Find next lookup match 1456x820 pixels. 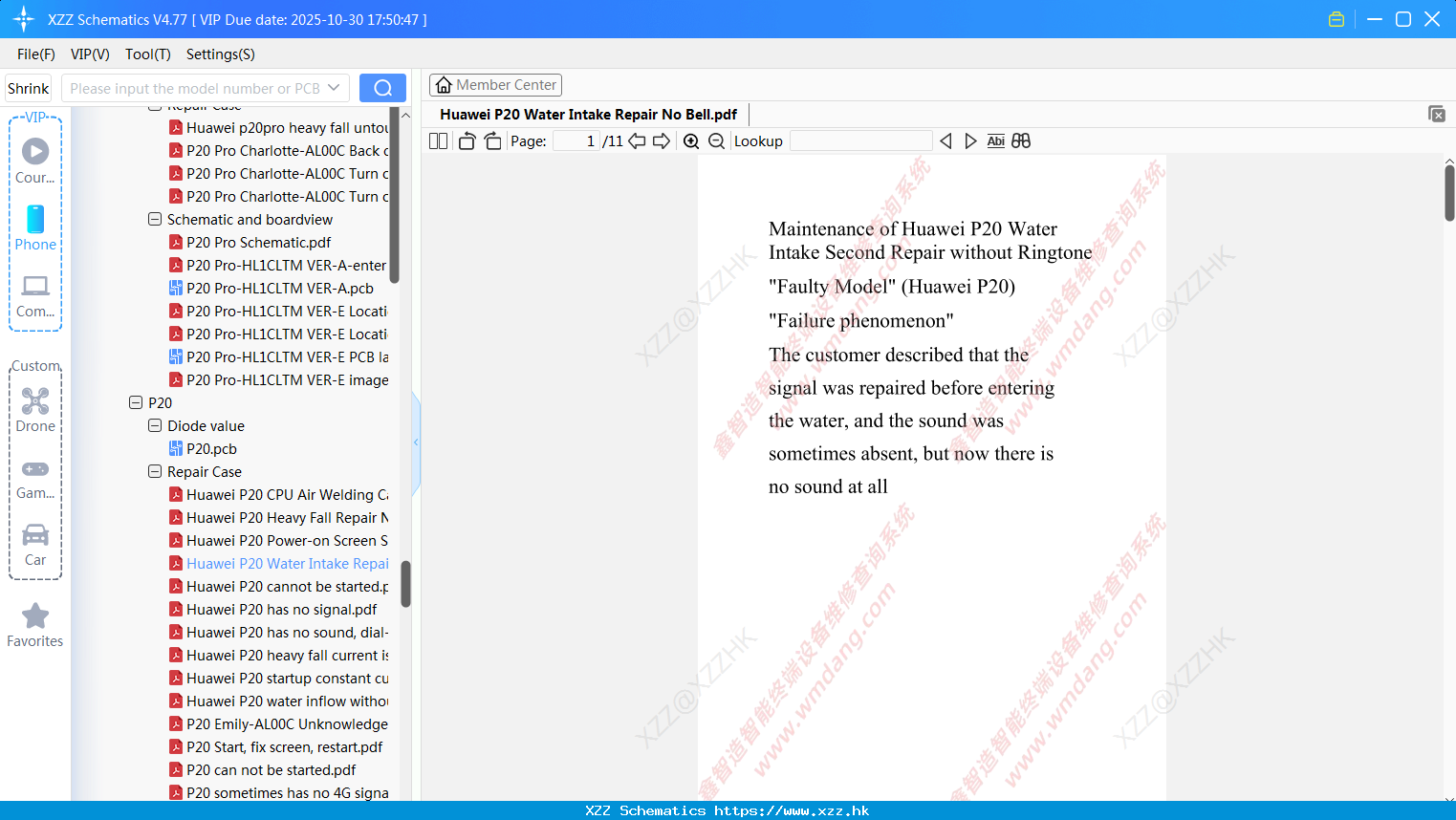click(x=970, y=141)
